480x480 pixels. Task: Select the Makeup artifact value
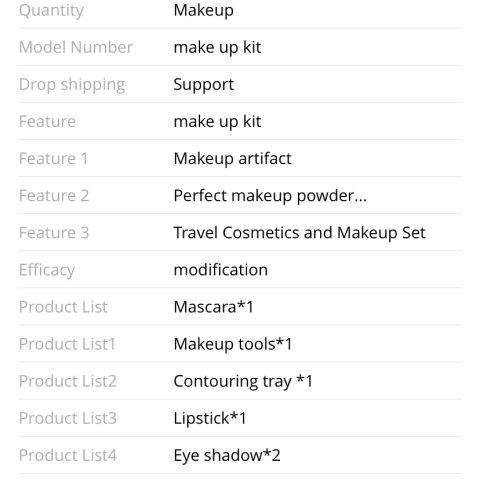coord(233,159)
